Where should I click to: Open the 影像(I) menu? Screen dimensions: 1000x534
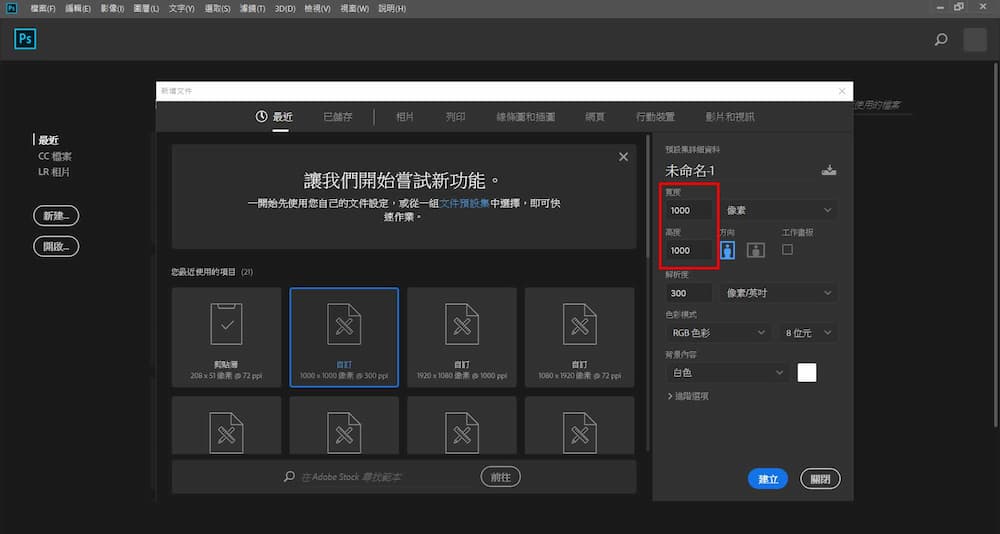tap(112, 9)
